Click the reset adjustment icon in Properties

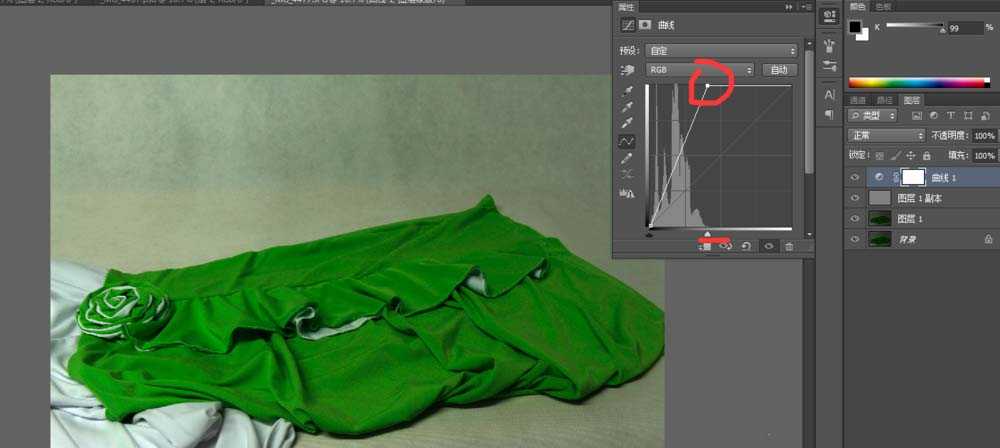tap(746, 246)
